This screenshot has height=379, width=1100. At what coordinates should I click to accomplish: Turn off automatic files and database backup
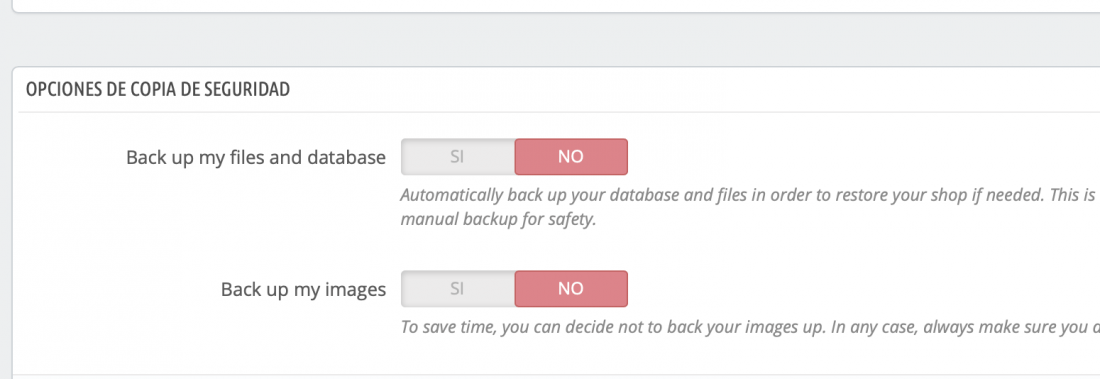pyautogui.click(x=571, y=157)
